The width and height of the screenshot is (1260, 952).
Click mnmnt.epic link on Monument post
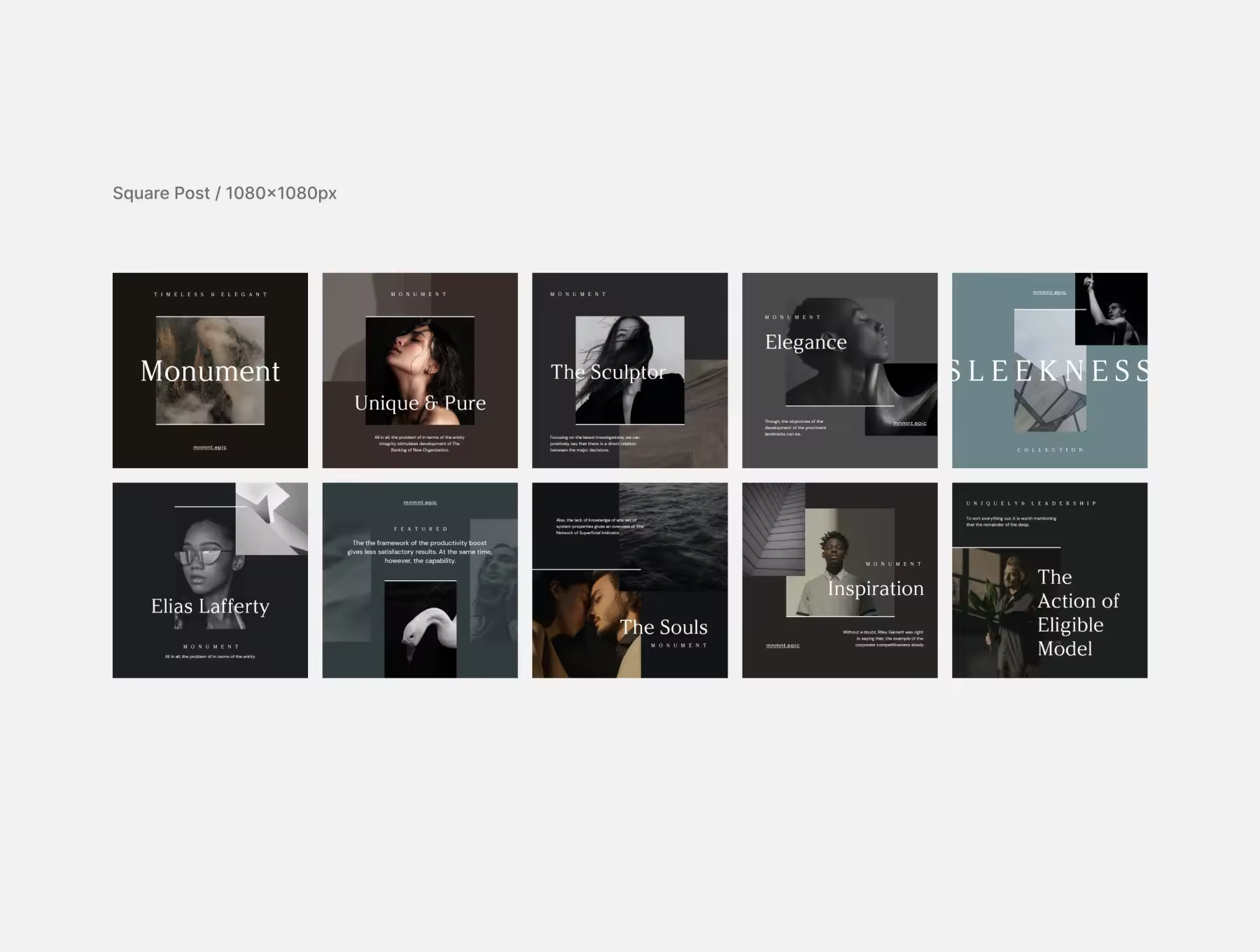(x=210, y=447)
